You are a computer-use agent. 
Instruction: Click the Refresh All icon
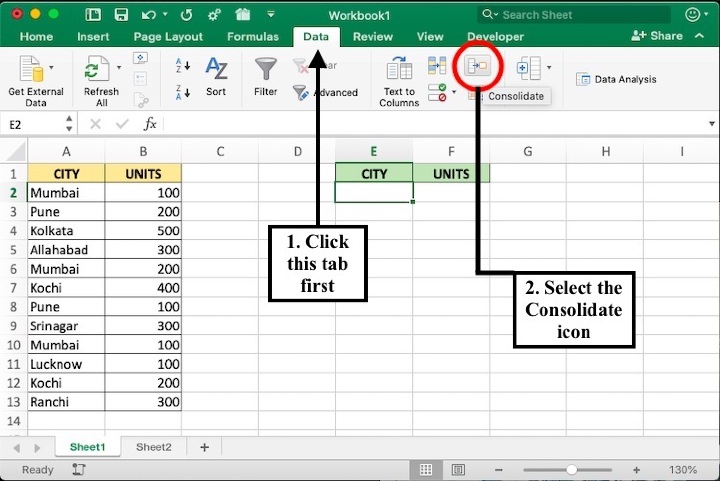(97, 69)
